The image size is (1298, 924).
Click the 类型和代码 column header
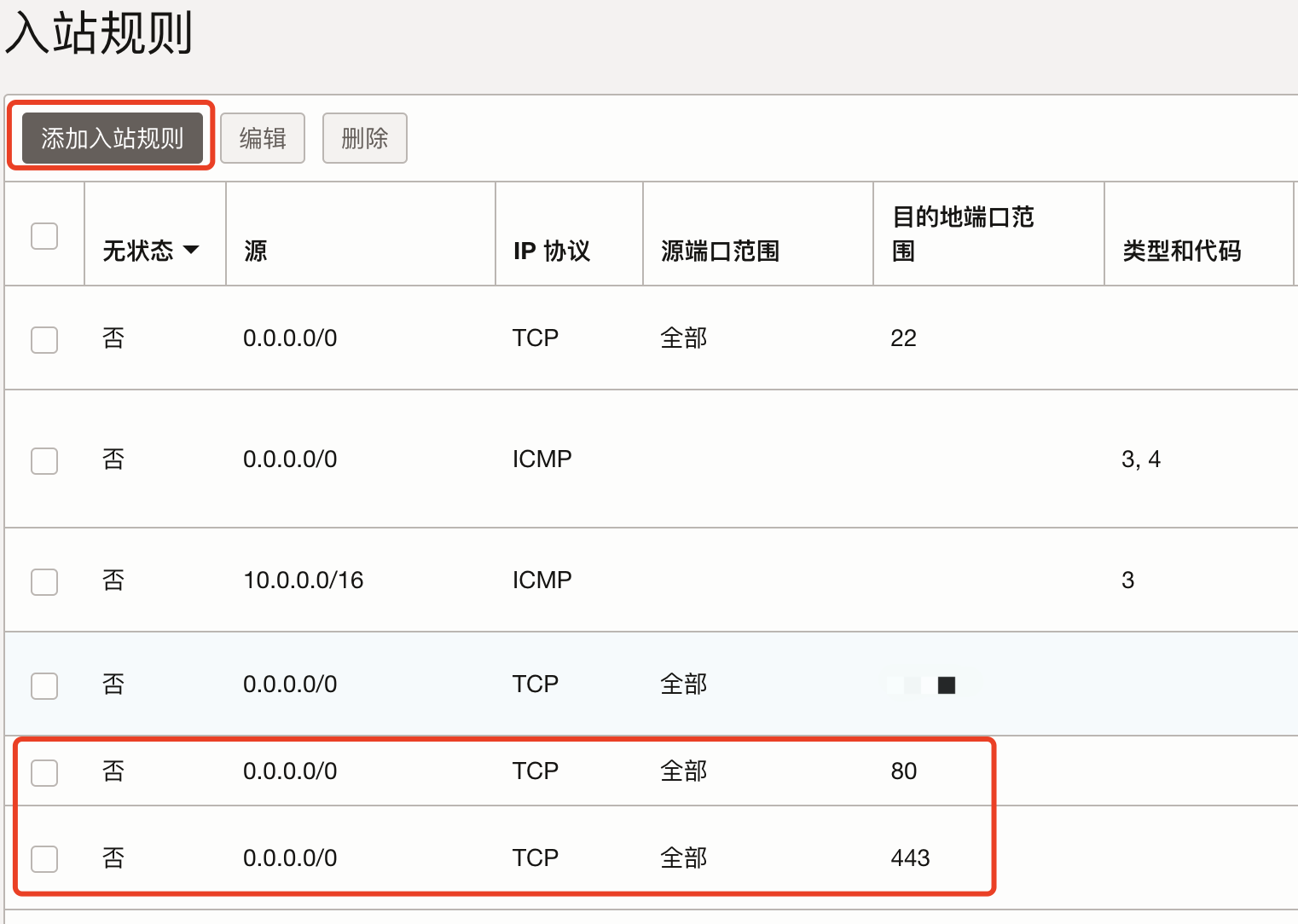pyautogui.click(x=1181, y=251)
